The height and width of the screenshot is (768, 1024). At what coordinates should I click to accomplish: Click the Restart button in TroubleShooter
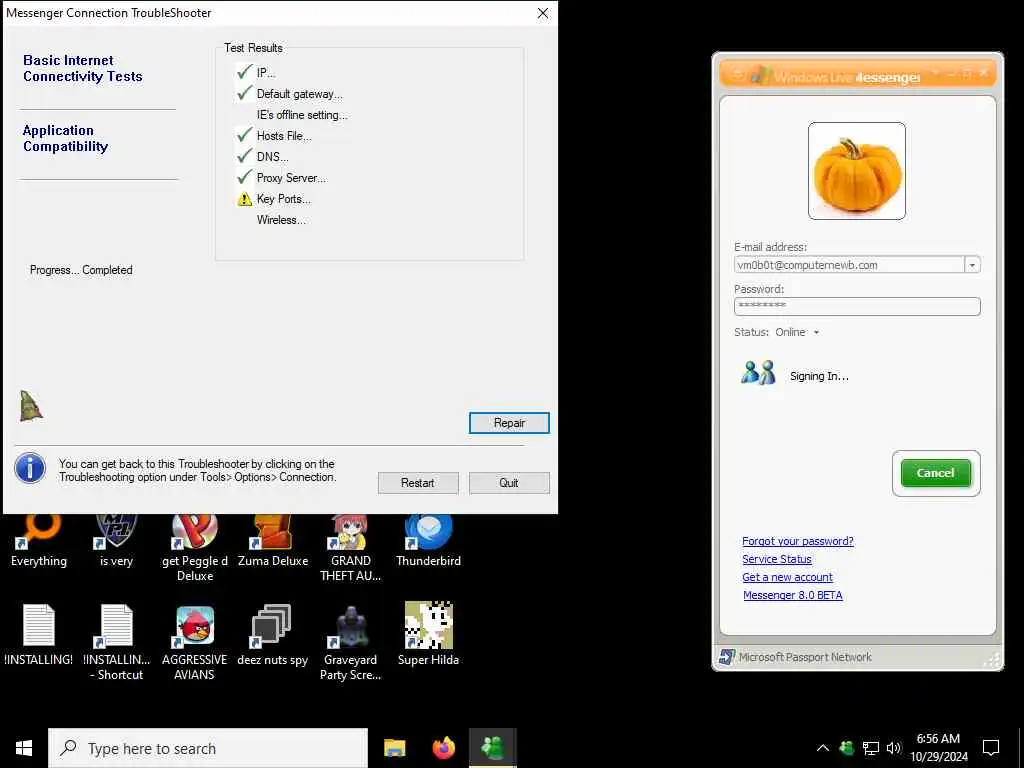[x=417, y=483]
